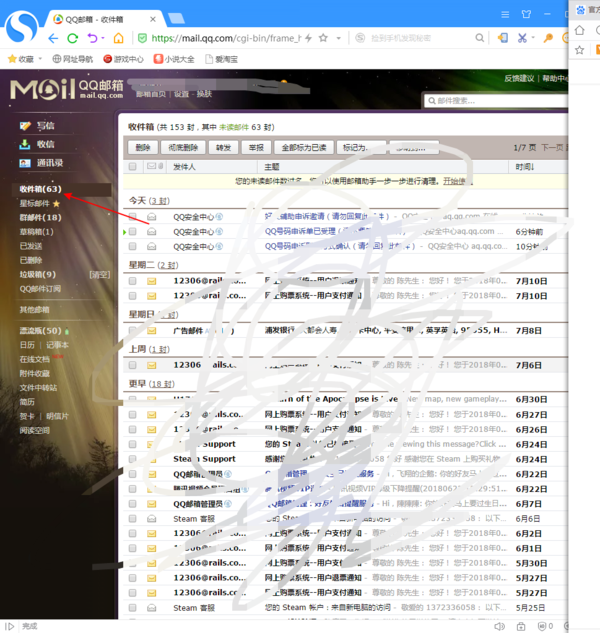Click the speaker mute icon in the status bar
This screenshot has height=633, width=600.
pyautogui.click(x=499, y=626)
